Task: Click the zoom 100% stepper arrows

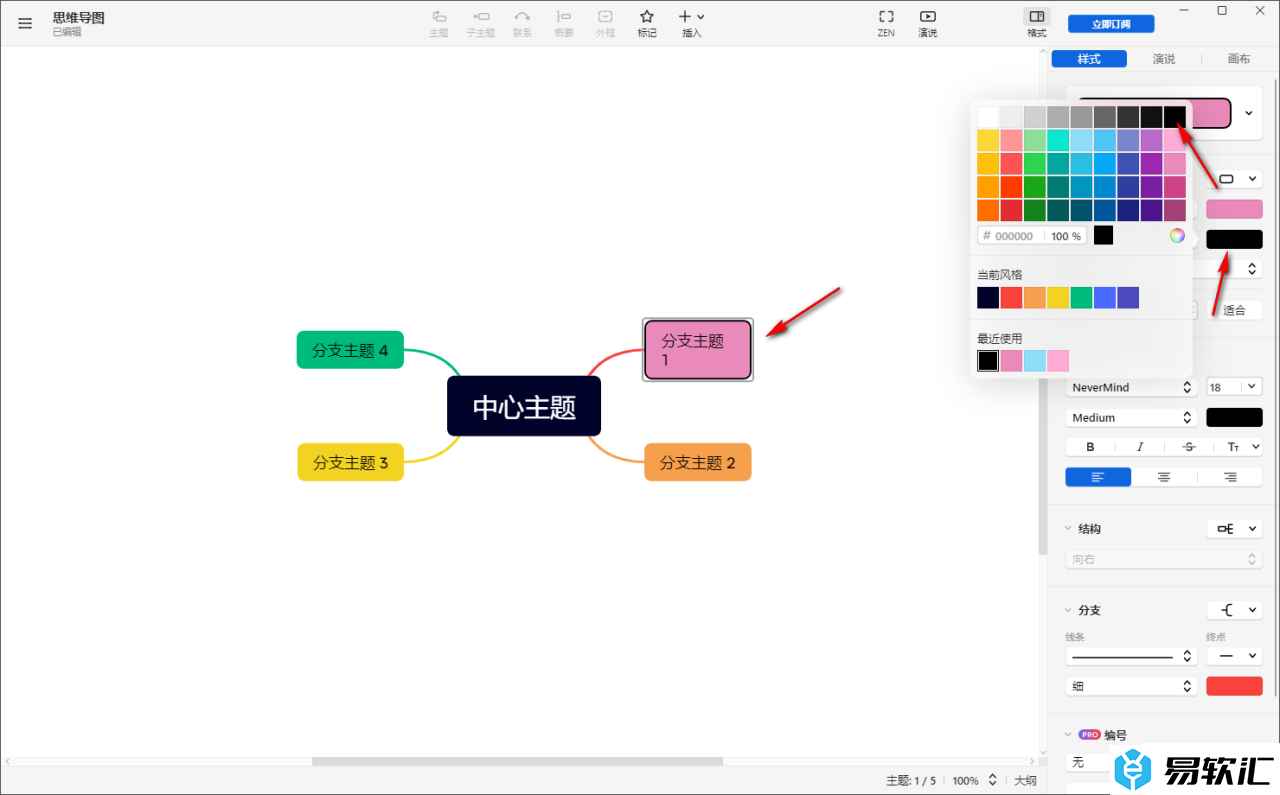Action: (x=992, y=780)
